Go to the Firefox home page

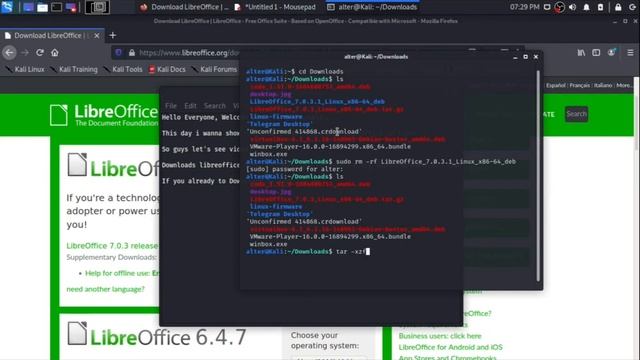tap(55, 53)
